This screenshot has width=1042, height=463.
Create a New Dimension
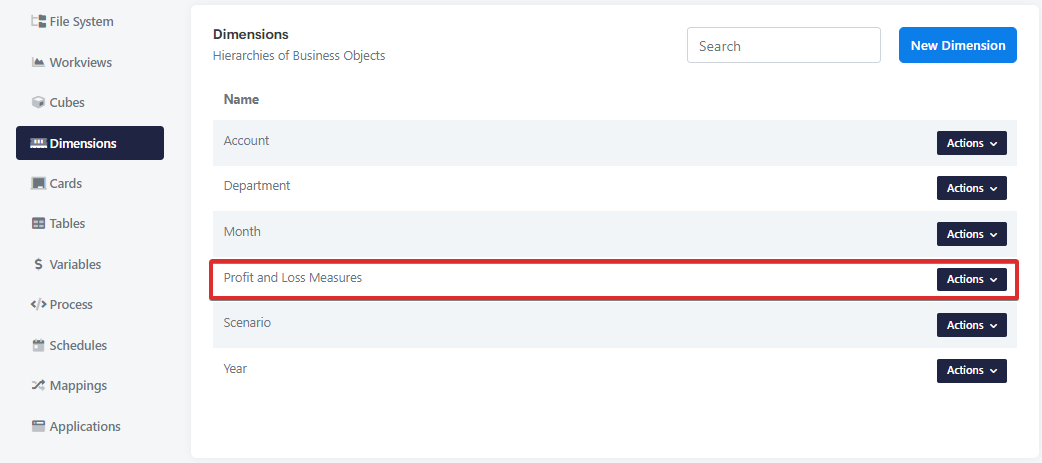click(x=957, y=45)
